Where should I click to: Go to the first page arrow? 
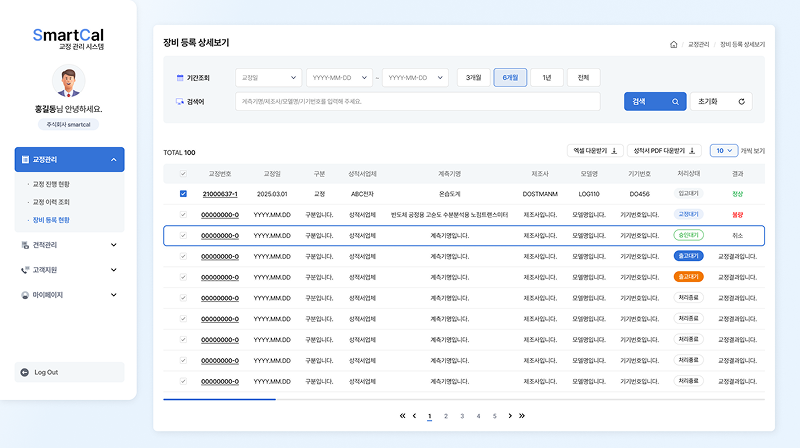(x=403, y=415)
